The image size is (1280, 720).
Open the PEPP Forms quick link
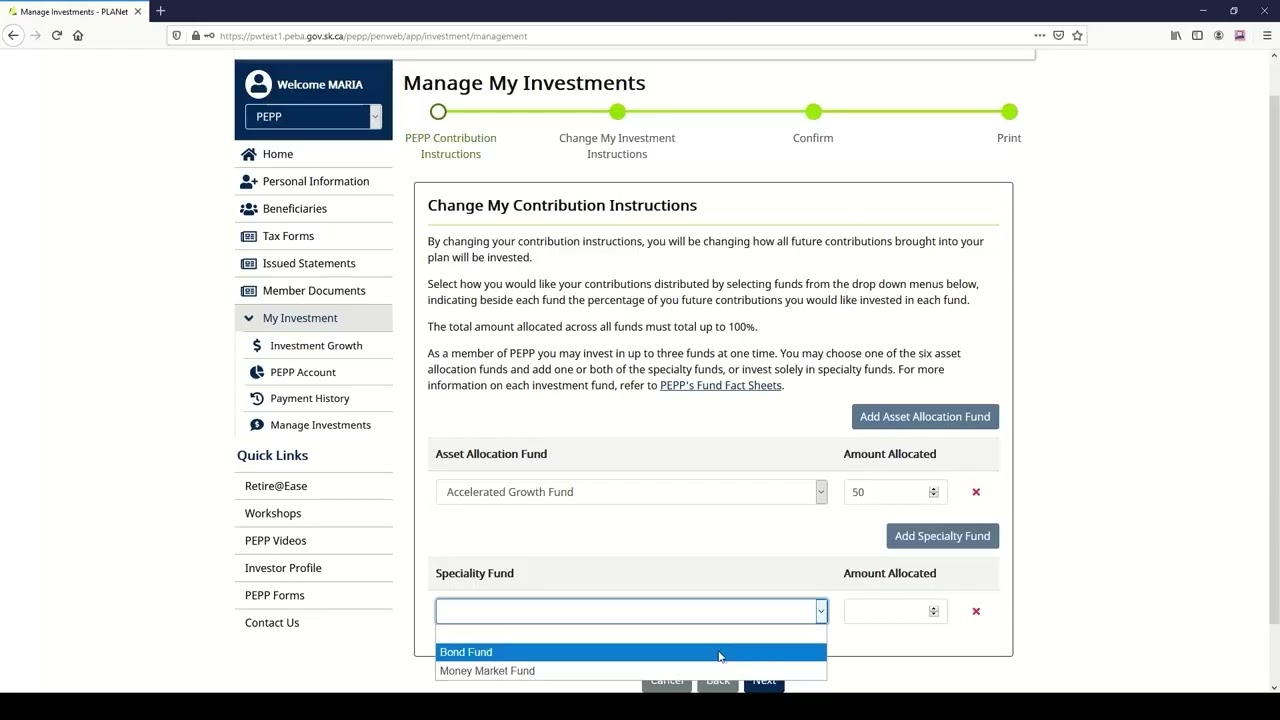pos(275,595)
